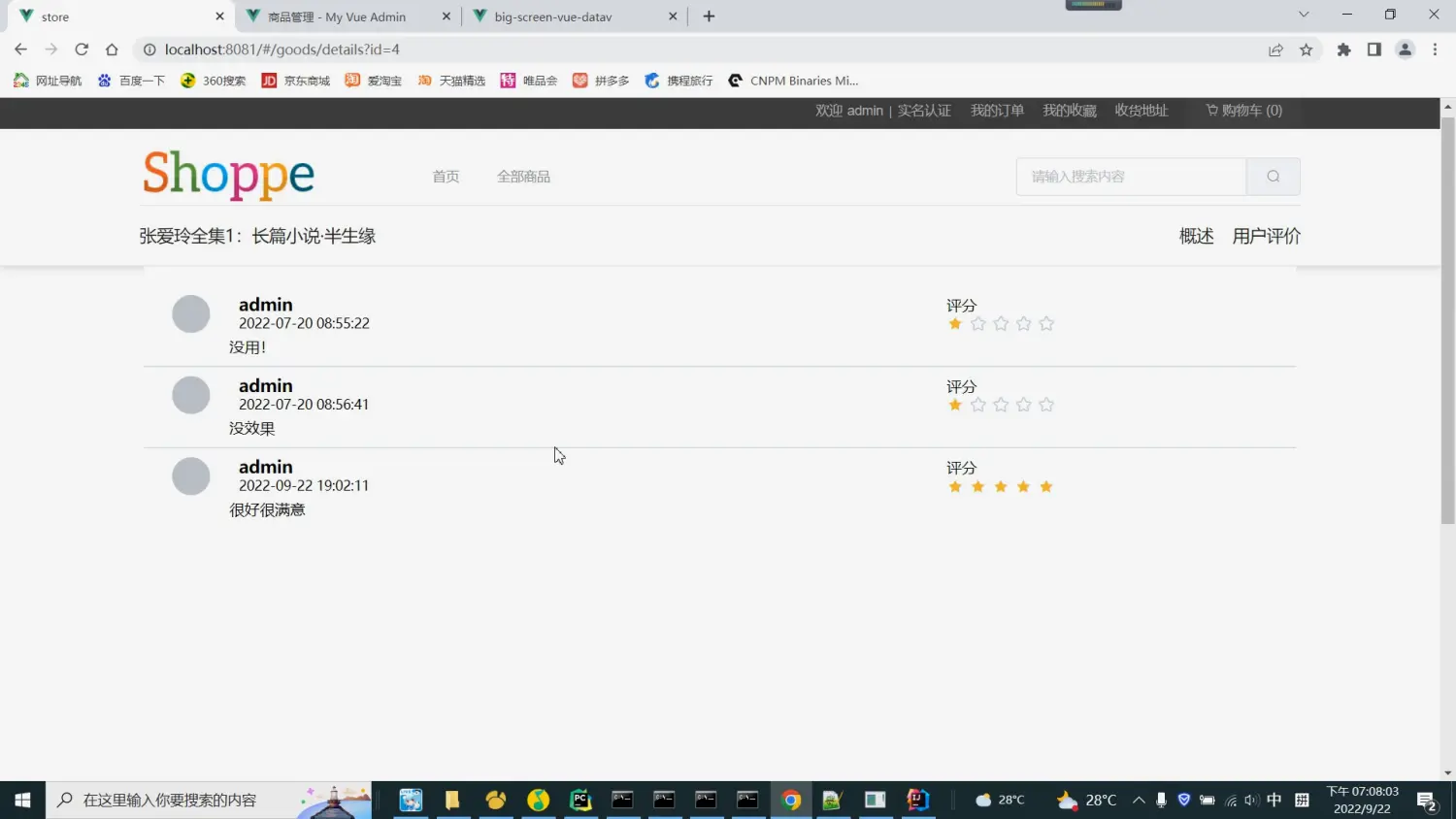
Task: Switch to big-screen-vue-datav browser tab
Action: coord(553,16)
